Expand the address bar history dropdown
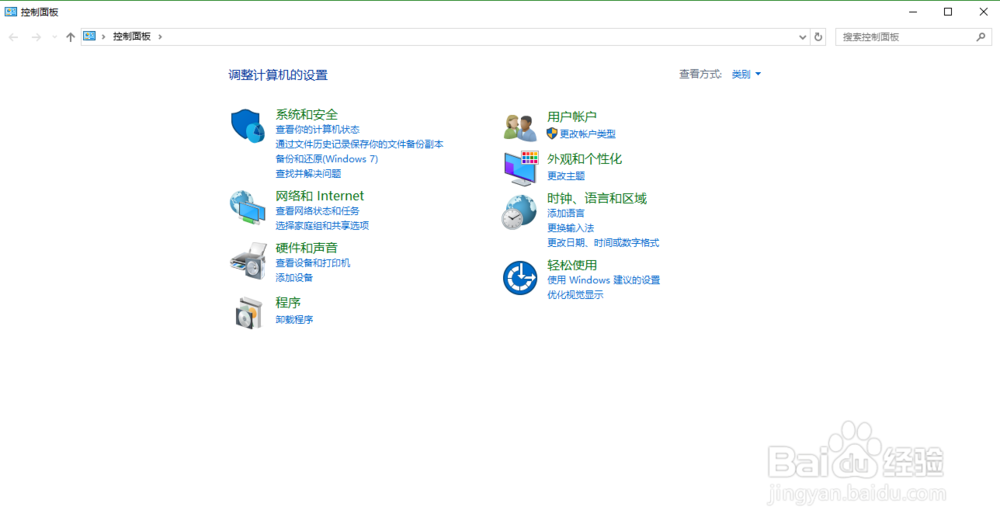 (x=802, y=37)
